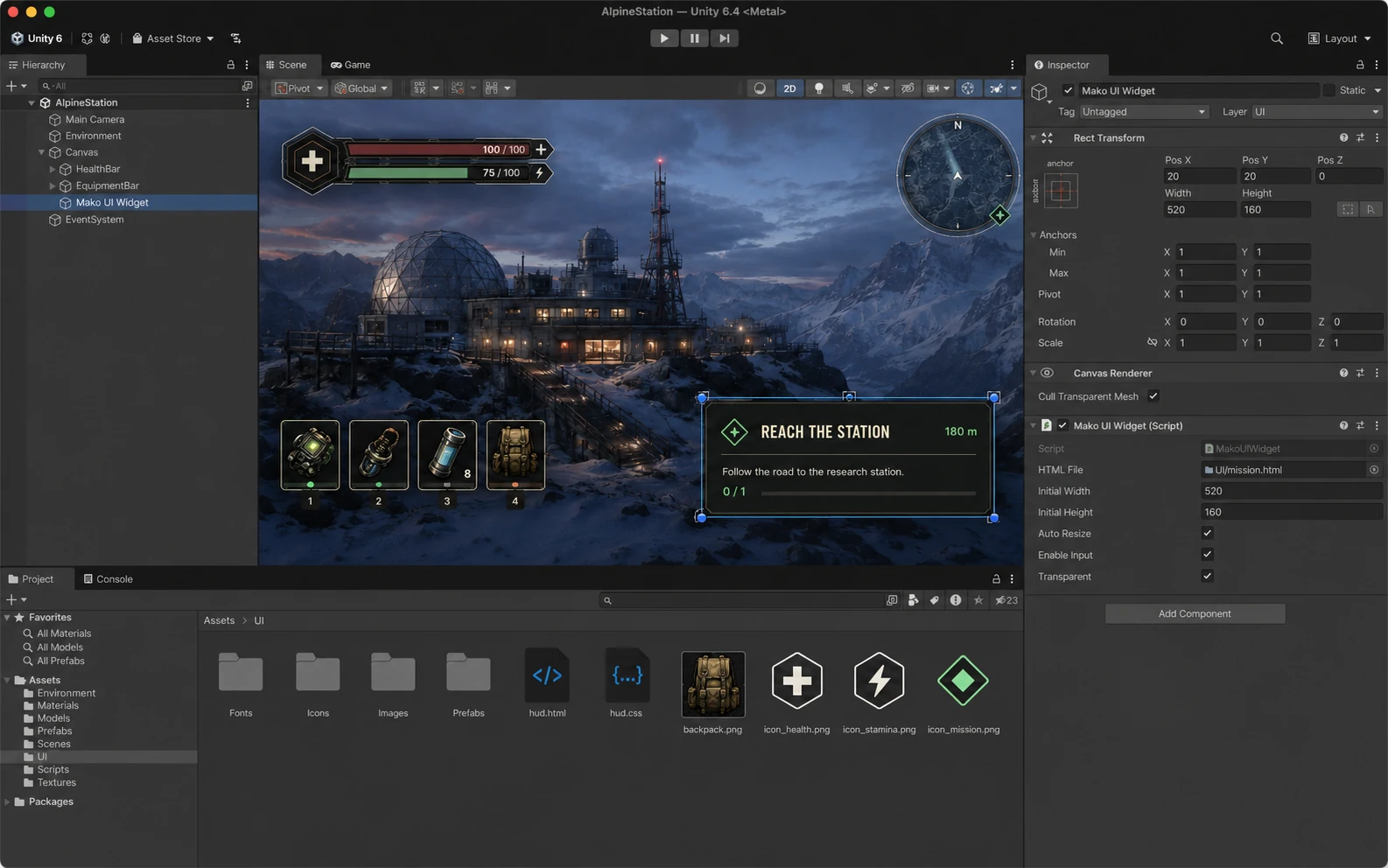The width and height of the screenshot is (1388, 868).
Task: Open the Tag dropdown showing Untagged
Action: coord(1144,112)
